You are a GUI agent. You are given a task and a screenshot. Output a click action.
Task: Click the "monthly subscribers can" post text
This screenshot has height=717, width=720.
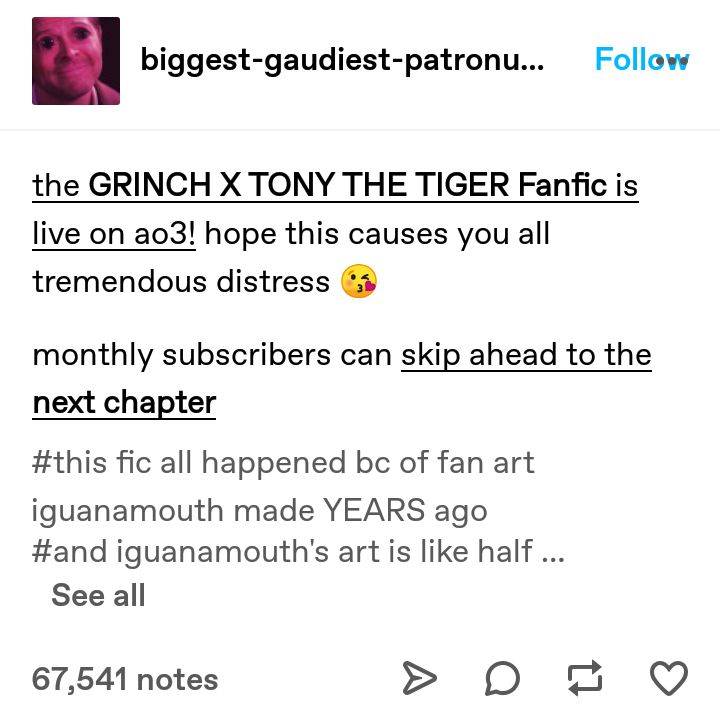tap(212, 355)
